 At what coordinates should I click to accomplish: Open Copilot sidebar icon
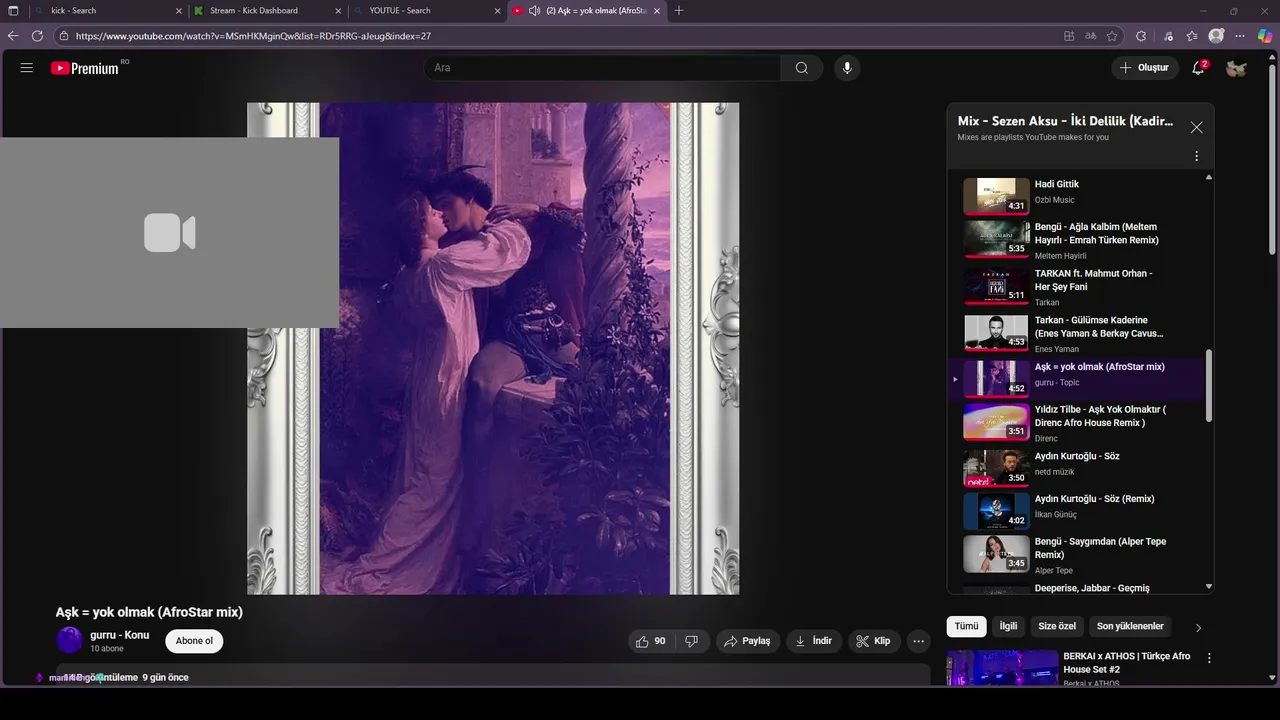(x=1265, y=36)
